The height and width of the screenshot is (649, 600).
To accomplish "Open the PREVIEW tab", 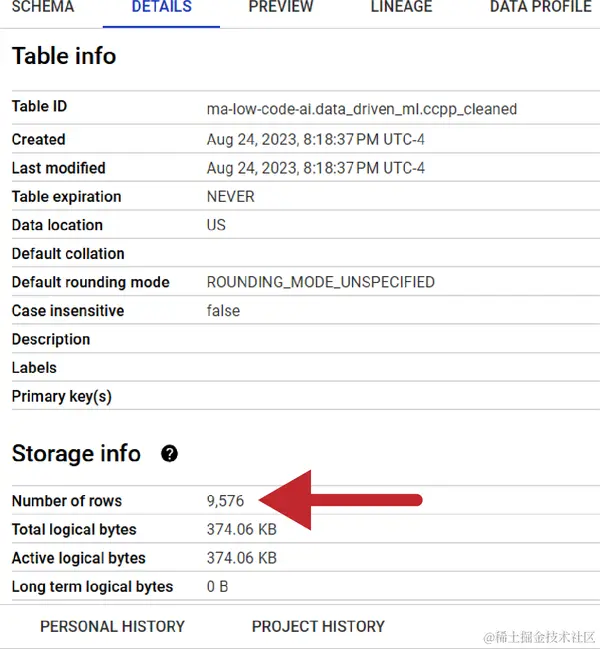I will (x=281, y=7).
